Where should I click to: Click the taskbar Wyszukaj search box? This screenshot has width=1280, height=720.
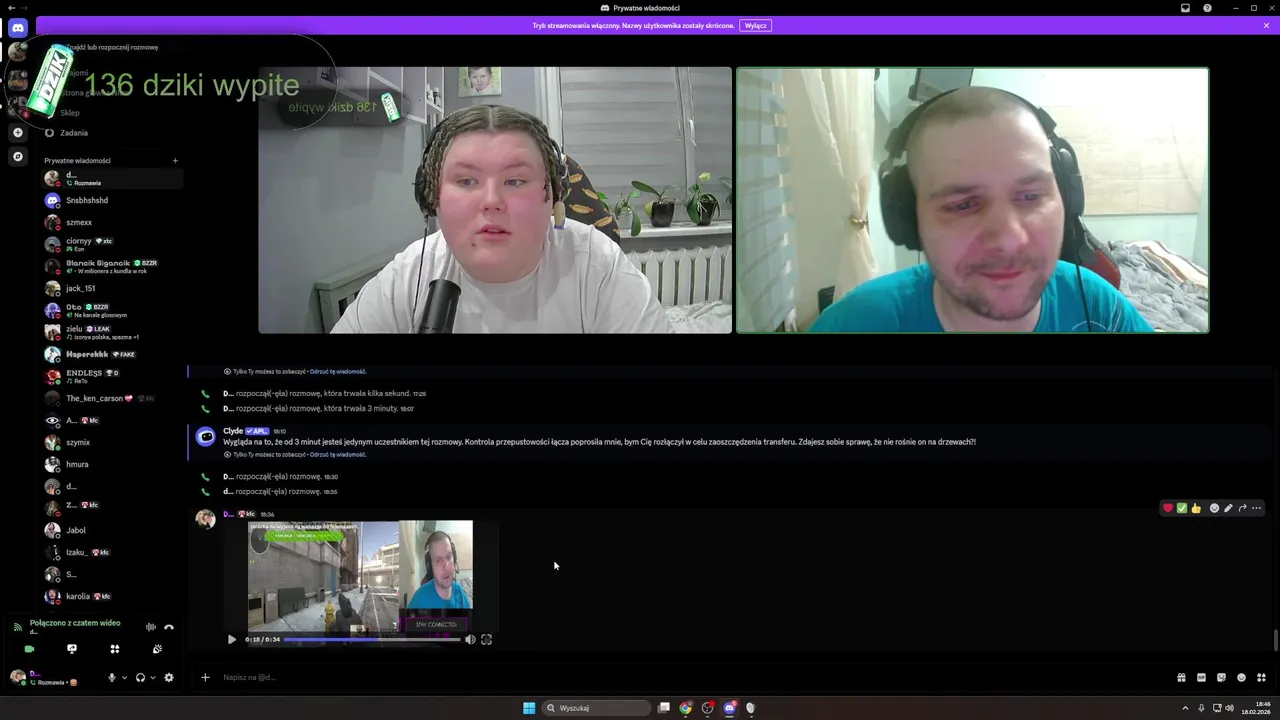pos(596,708)
